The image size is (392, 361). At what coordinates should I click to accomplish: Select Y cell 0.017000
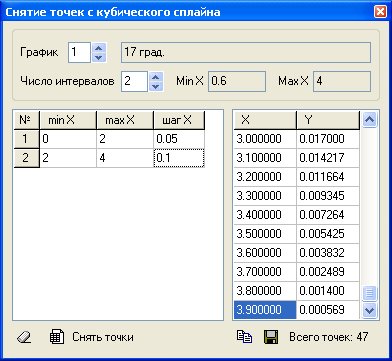tap(328, 139)
